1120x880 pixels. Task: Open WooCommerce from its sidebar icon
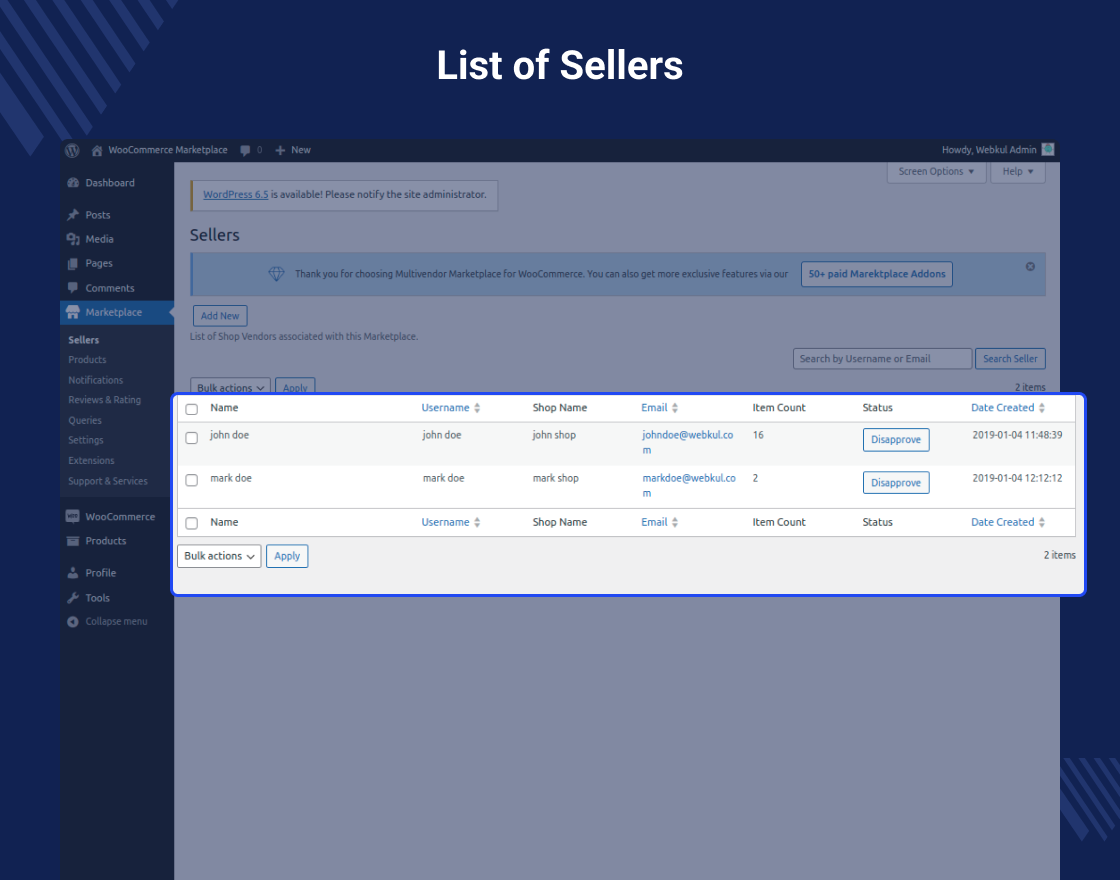tap(75, 516)
